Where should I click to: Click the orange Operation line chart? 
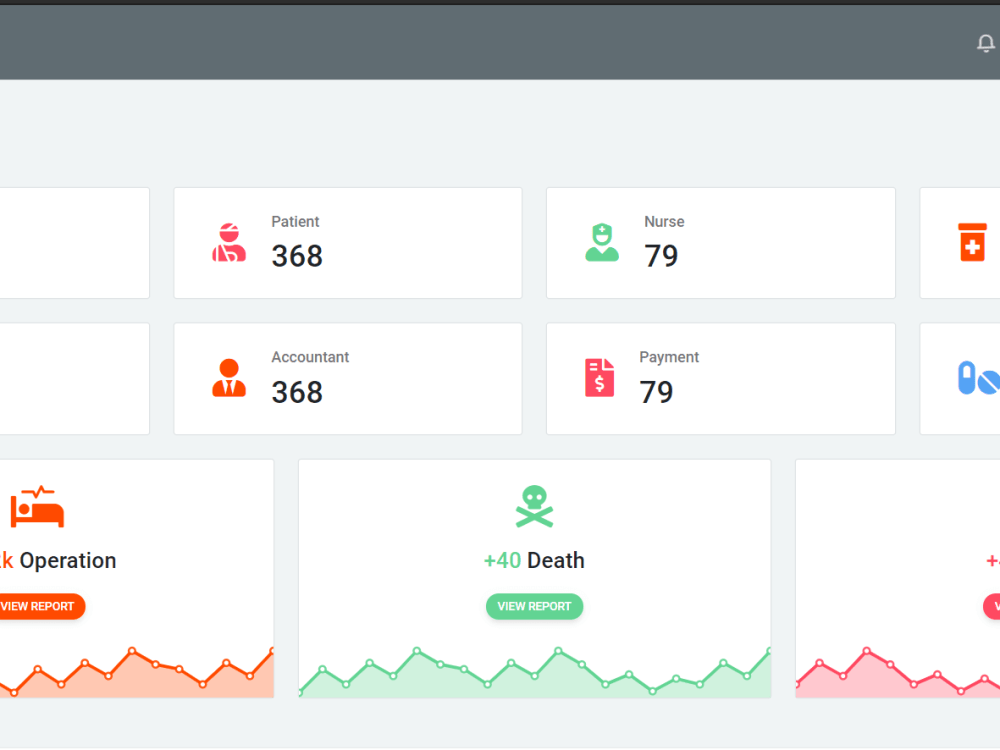pyautogui.click(x=136, y=672)
